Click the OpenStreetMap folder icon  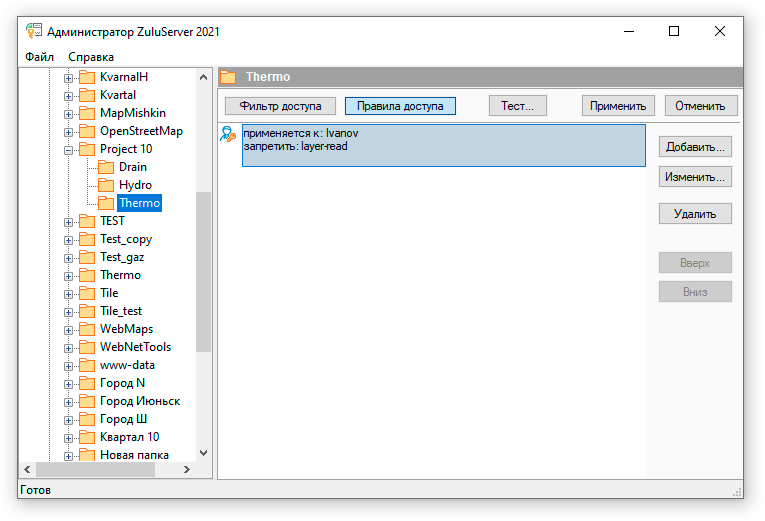pyautogui.click(x=87, y=131)
